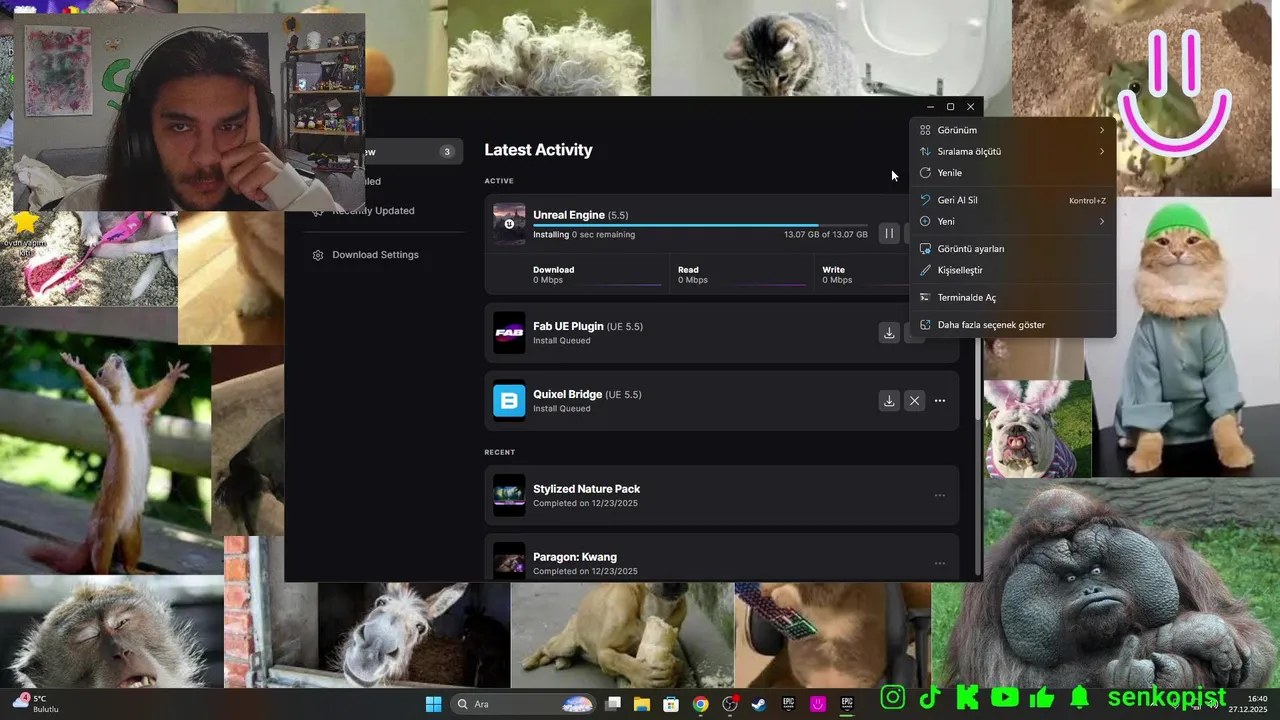This screenshot has height=720, width=1280.
Task: Select Geri Al Sil in context menu
Action: (1012, 200)
